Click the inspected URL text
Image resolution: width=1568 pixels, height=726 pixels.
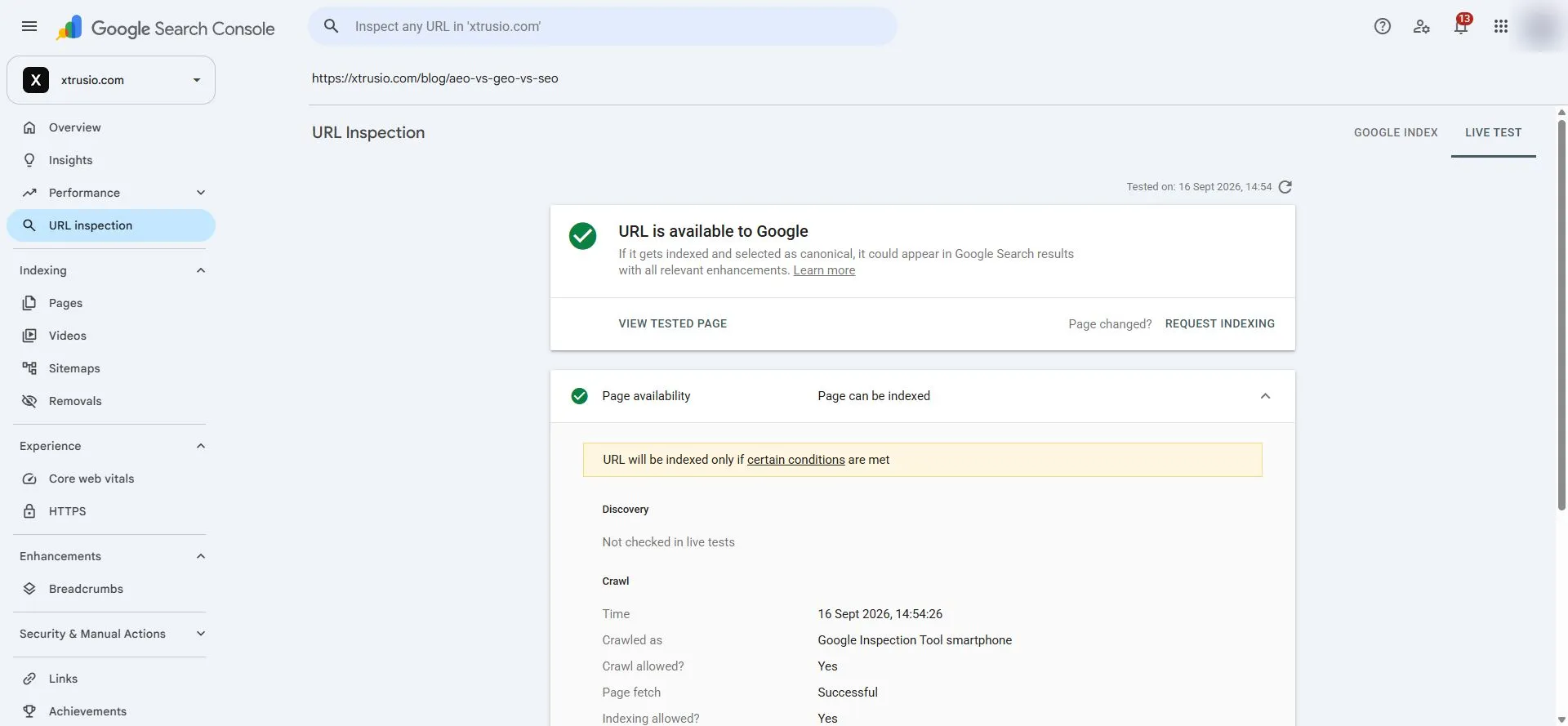pyautogui.click(x=435, y=78)
